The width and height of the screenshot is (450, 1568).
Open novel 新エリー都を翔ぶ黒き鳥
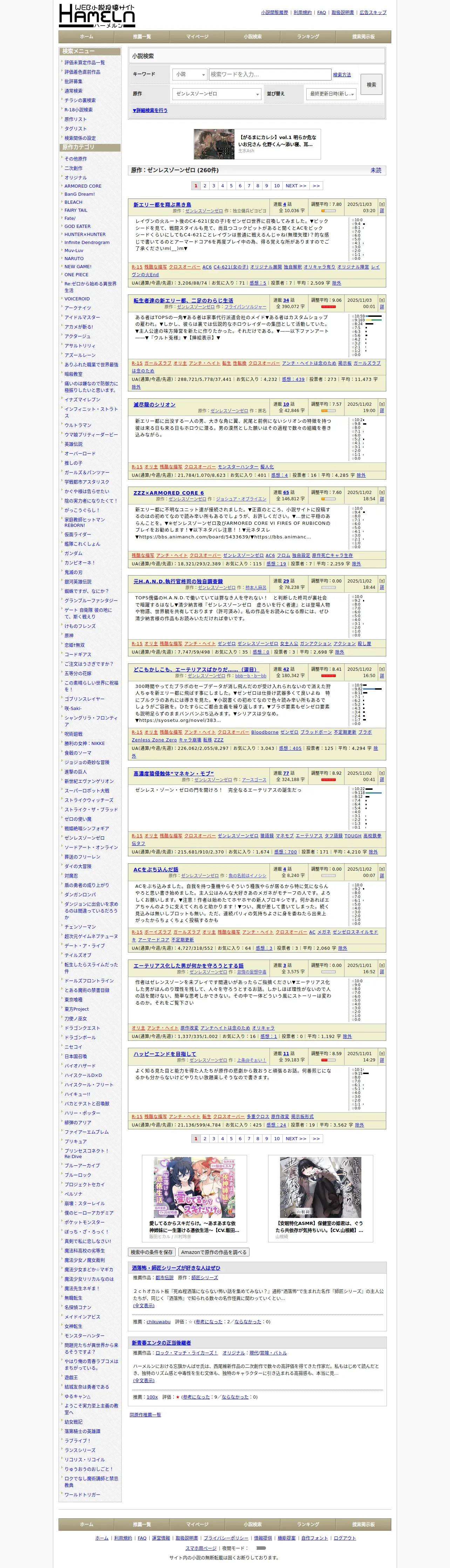[x=162, y=204]
